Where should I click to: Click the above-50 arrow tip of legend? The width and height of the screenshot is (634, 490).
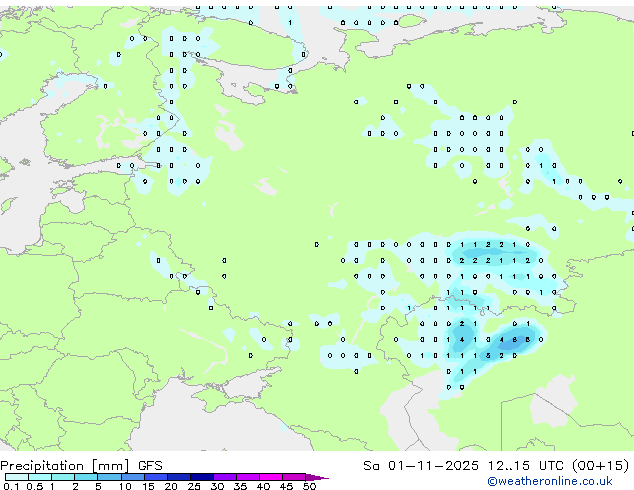pos(317,477)
